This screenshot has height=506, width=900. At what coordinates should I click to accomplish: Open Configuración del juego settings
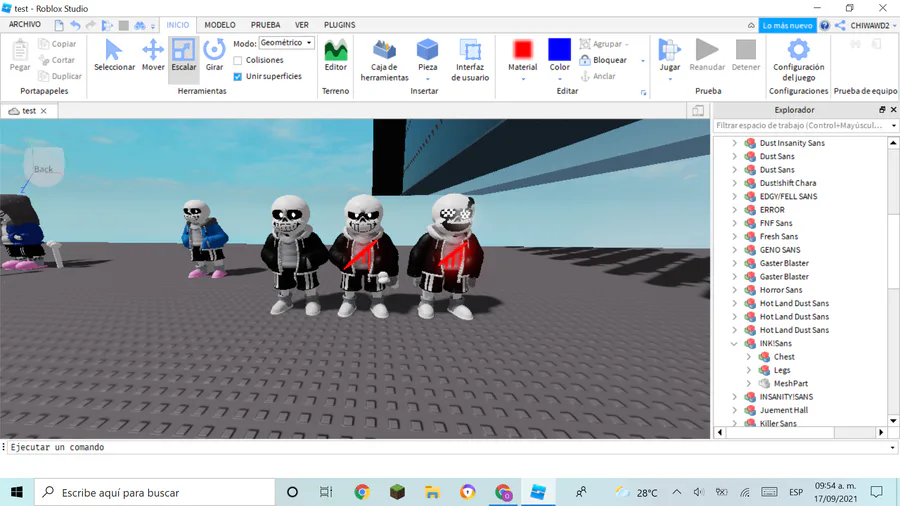(798, 60)
